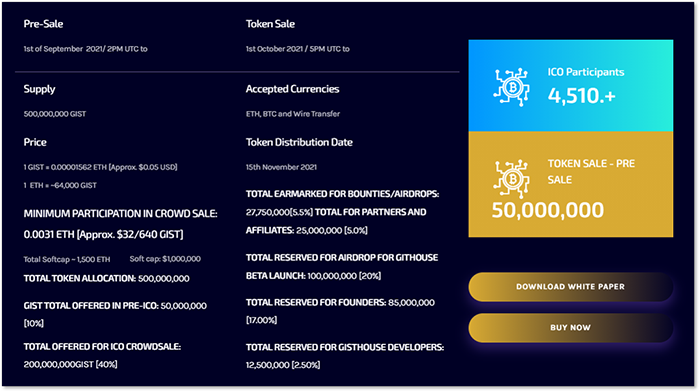Click the Total Reserved for Founders line
This screenshot has height=392, width=700.
tap(340, 311)
